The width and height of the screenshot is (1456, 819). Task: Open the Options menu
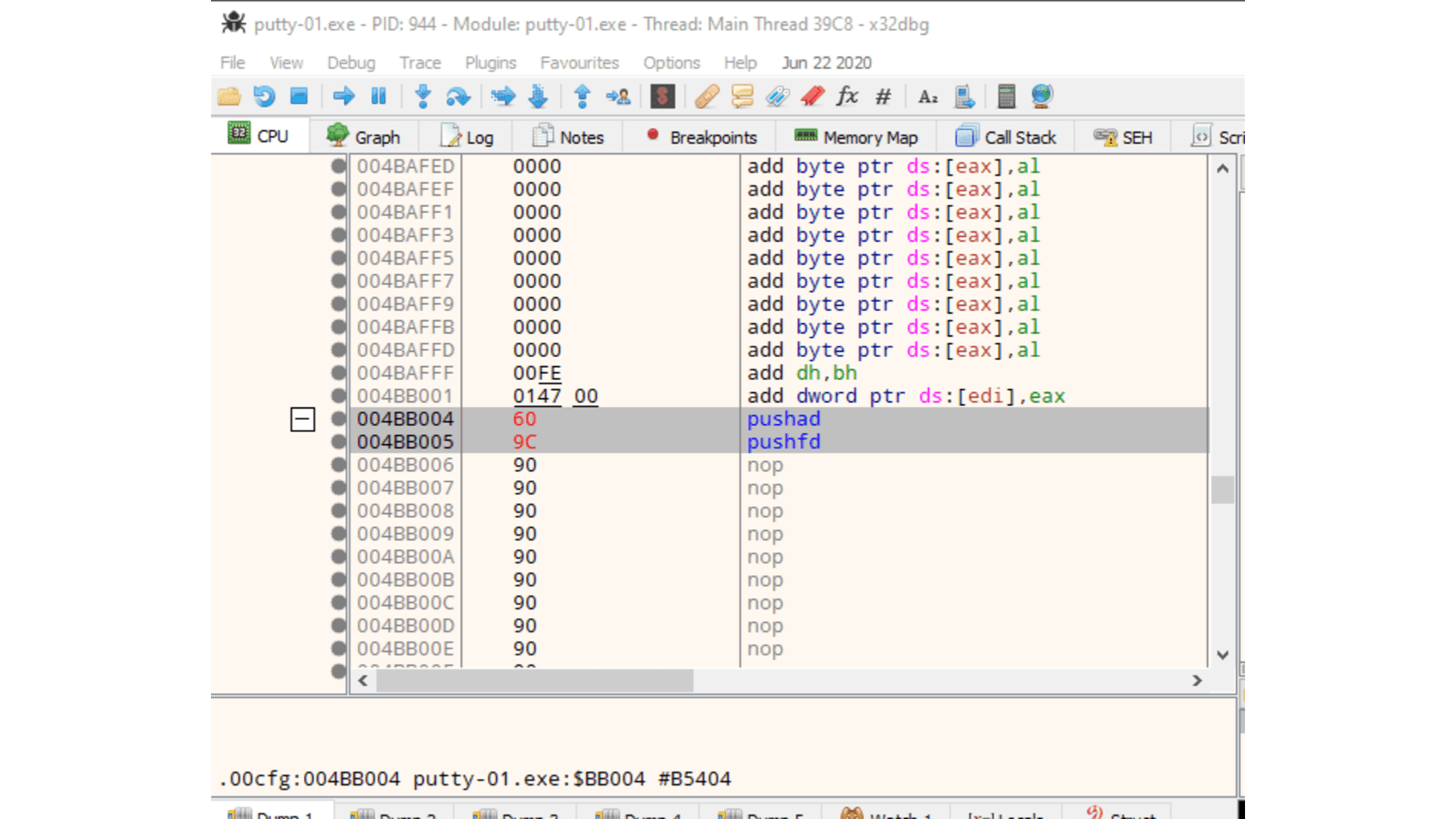[x=671, y=62]
